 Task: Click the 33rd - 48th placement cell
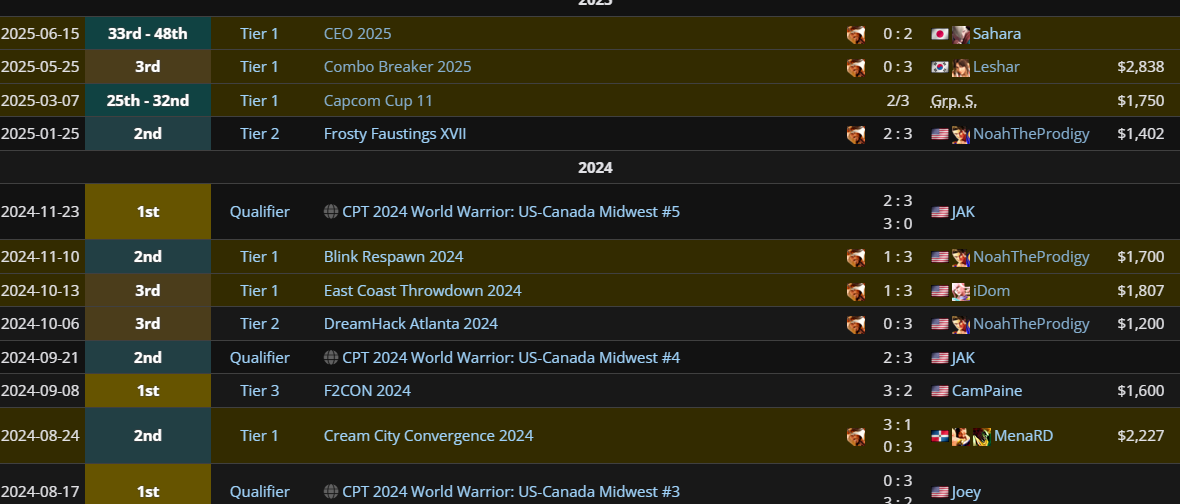148,34
